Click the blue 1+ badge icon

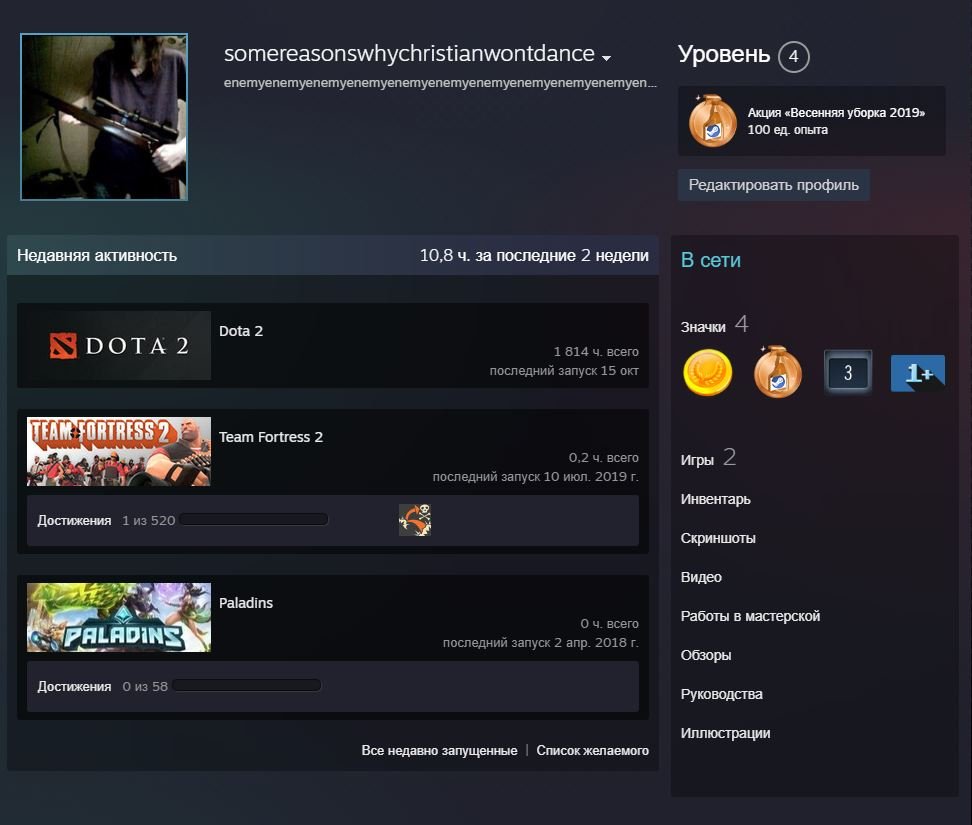[x=918, y=371]
